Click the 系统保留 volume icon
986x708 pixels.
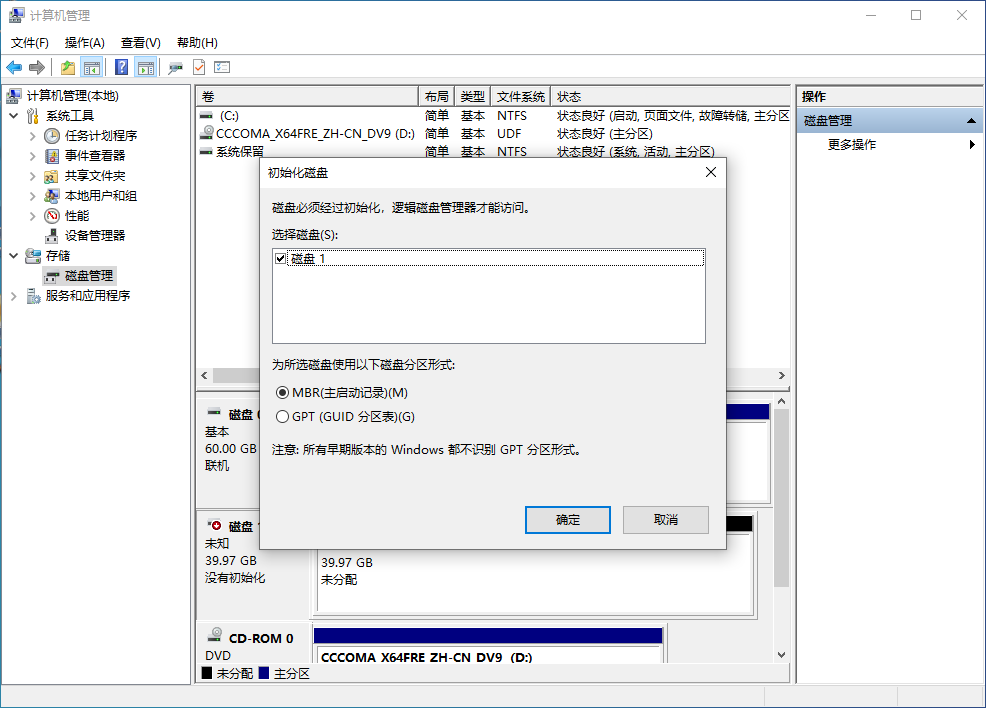(206, 152)
